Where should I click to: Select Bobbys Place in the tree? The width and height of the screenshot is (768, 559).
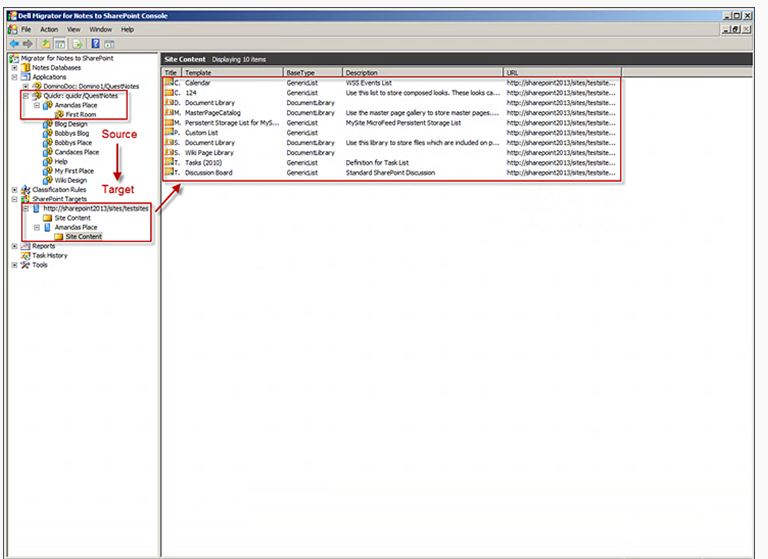(73, 143)
